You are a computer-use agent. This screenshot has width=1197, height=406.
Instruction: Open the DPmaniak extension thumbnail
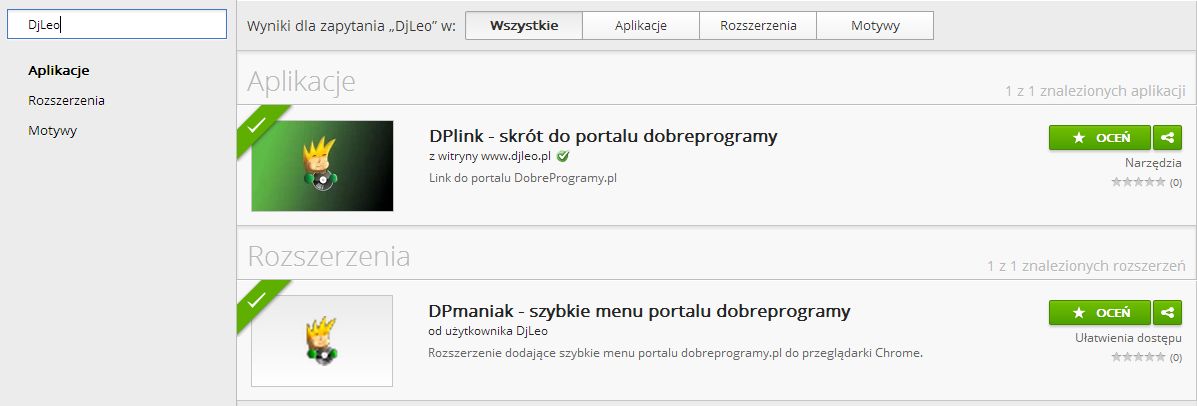[x=322, y=341]
